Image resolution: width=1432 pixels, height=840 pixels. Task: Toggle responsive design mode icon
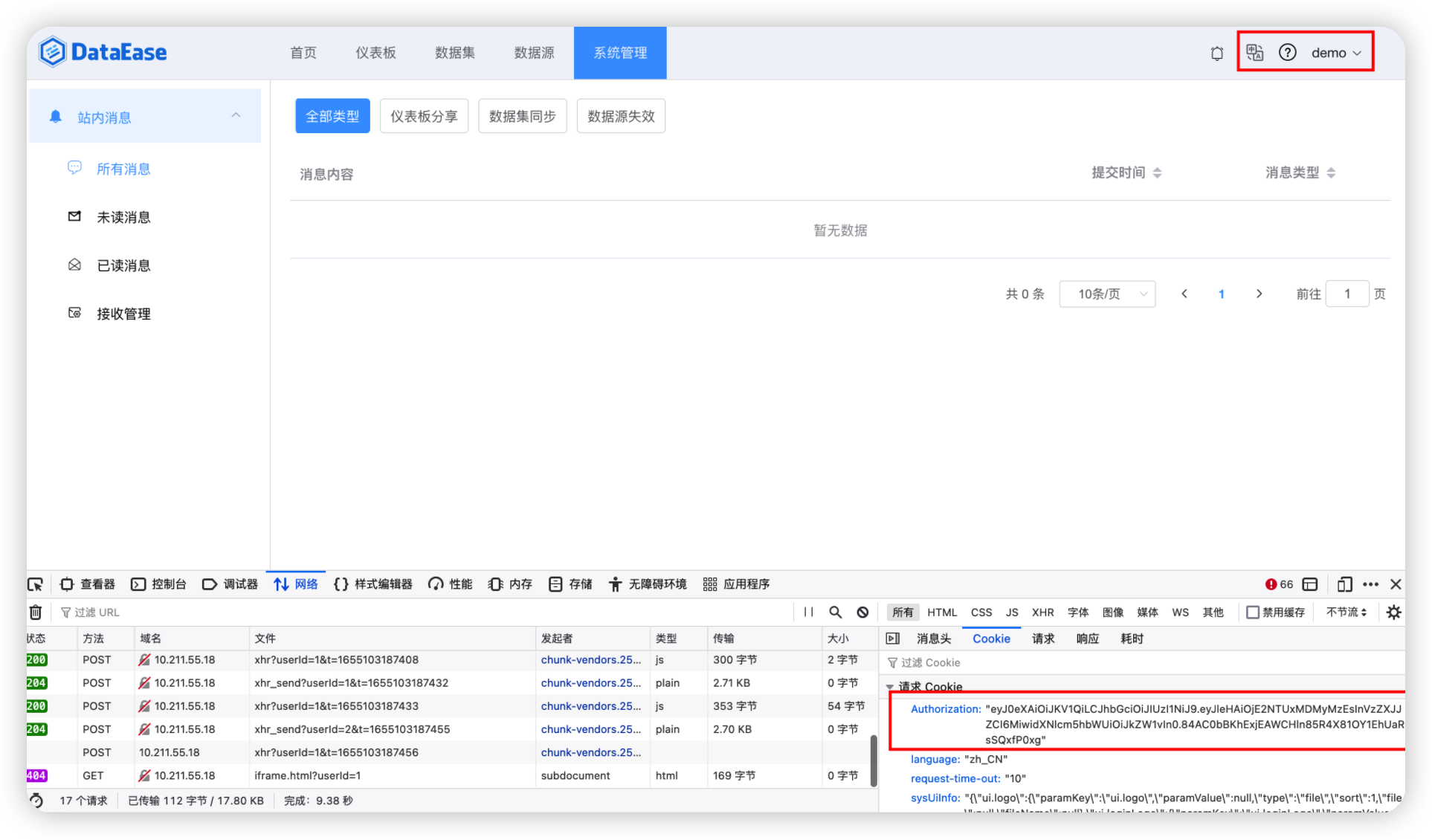[x=1344, y=584]
